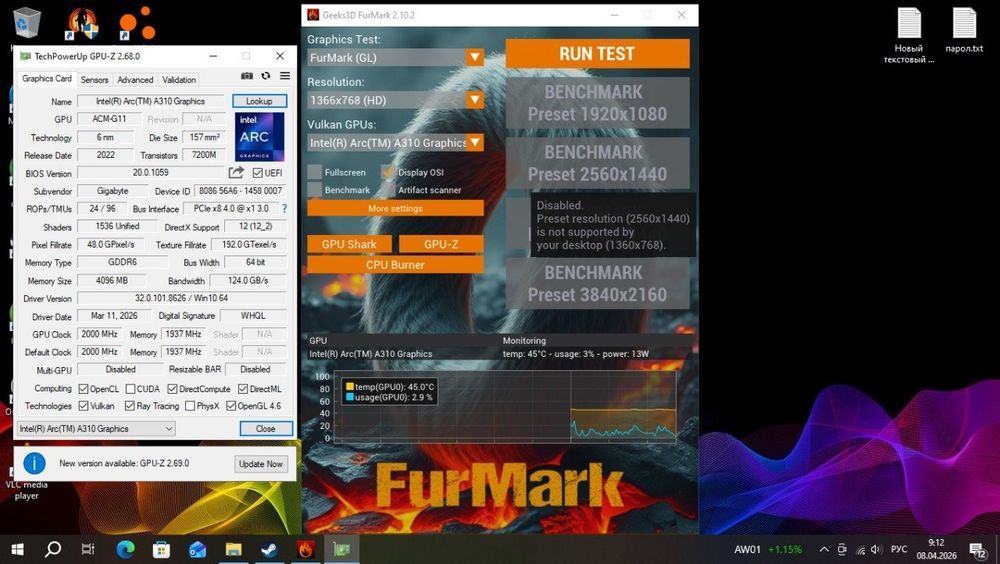Toggle the OpenGL 4.6 checkbox
This screenshot has height=564, width=1000.
tap(231, 406)
